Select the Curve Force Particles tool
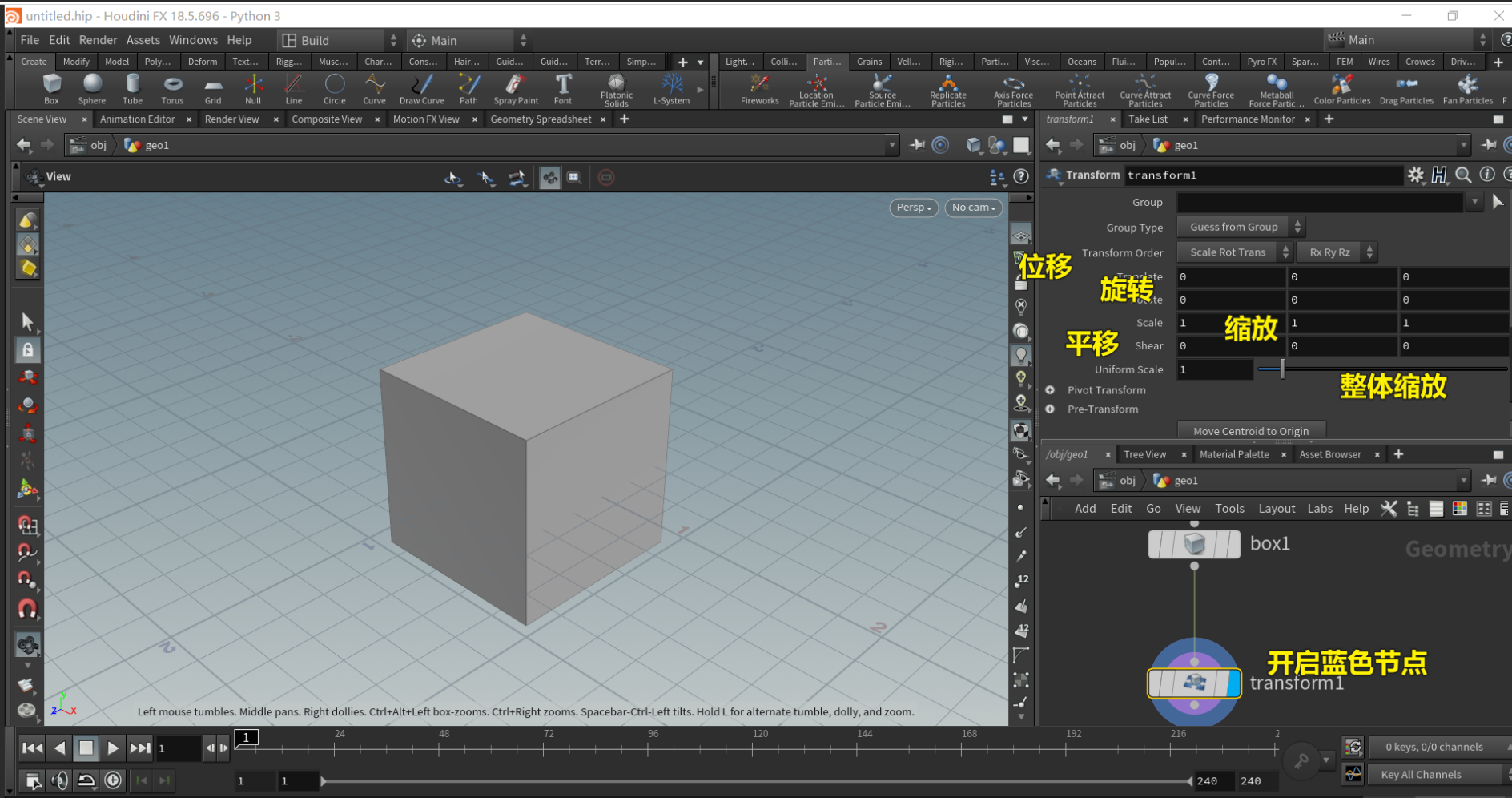Image resolution: width=1512 pixels, height=798 pixels. (1212, 90)
